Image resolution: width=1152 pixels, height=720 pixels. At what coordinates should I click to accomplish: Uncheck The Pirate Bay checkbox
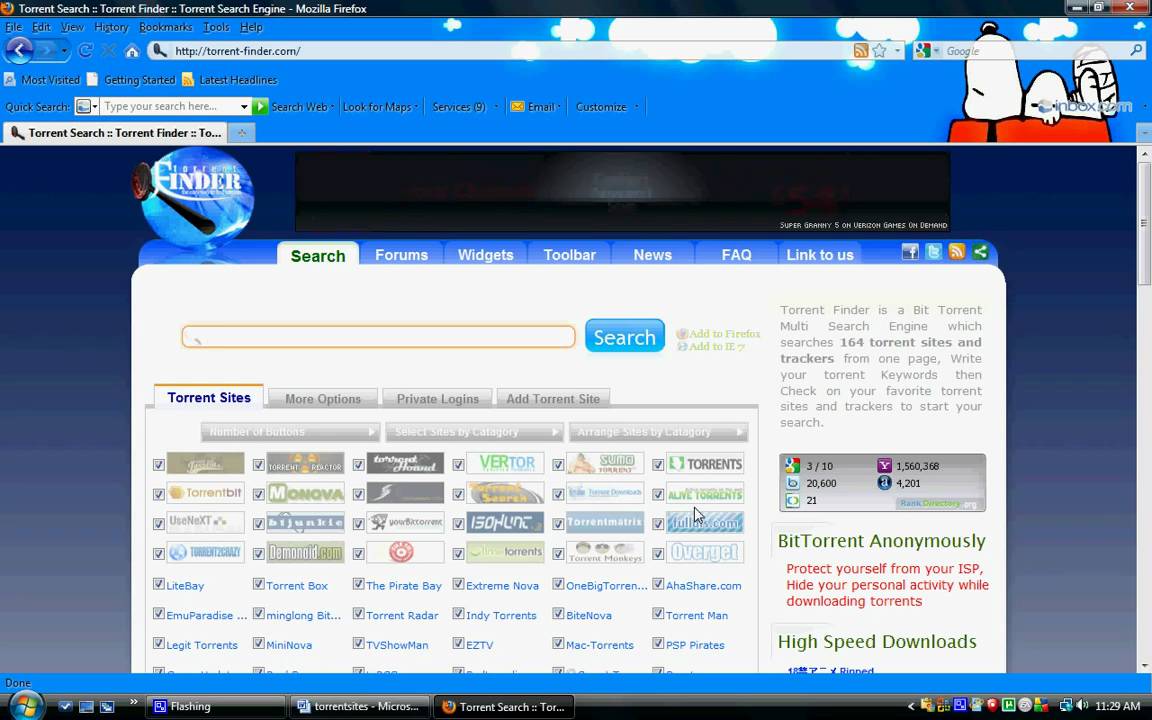tap(358, 584)
